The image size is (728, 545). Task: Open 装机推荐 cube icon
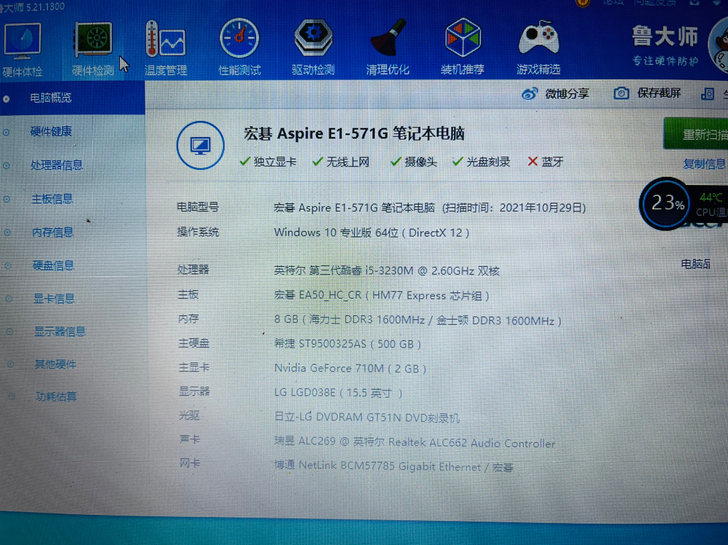pyautogui.click(x=462, y=37)
